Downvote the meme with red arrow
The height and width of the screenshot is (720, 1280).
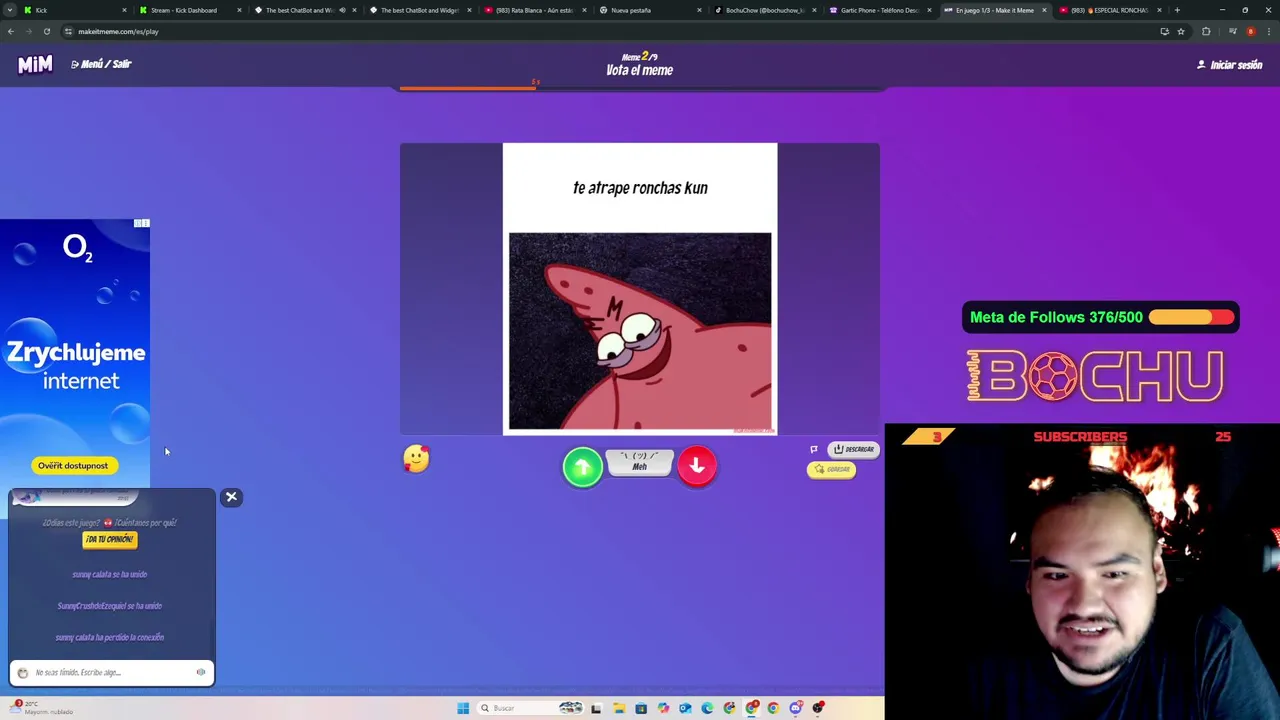pos(697,466)
